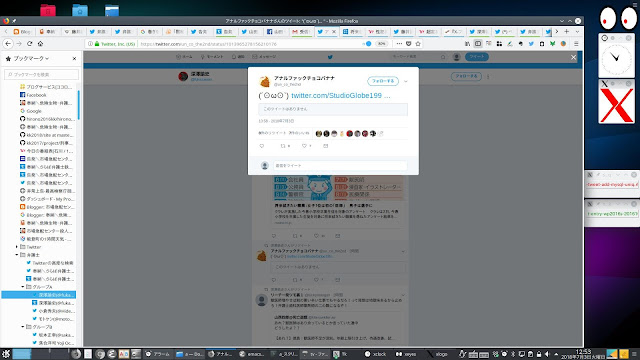This screenshot has height=360, width=640.
Task: Switch to the Facebook tab in tab strip
Action: coord(275,31)
